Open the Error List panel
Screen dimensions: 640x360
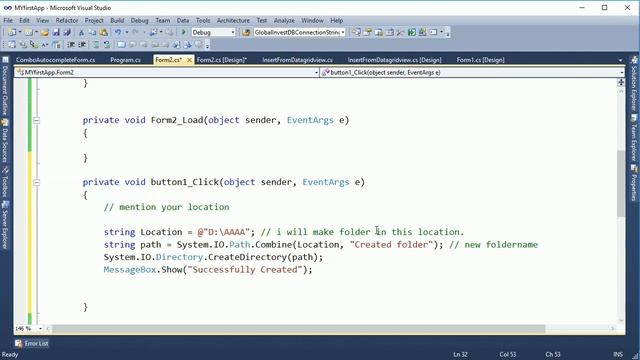pos(32,343)
